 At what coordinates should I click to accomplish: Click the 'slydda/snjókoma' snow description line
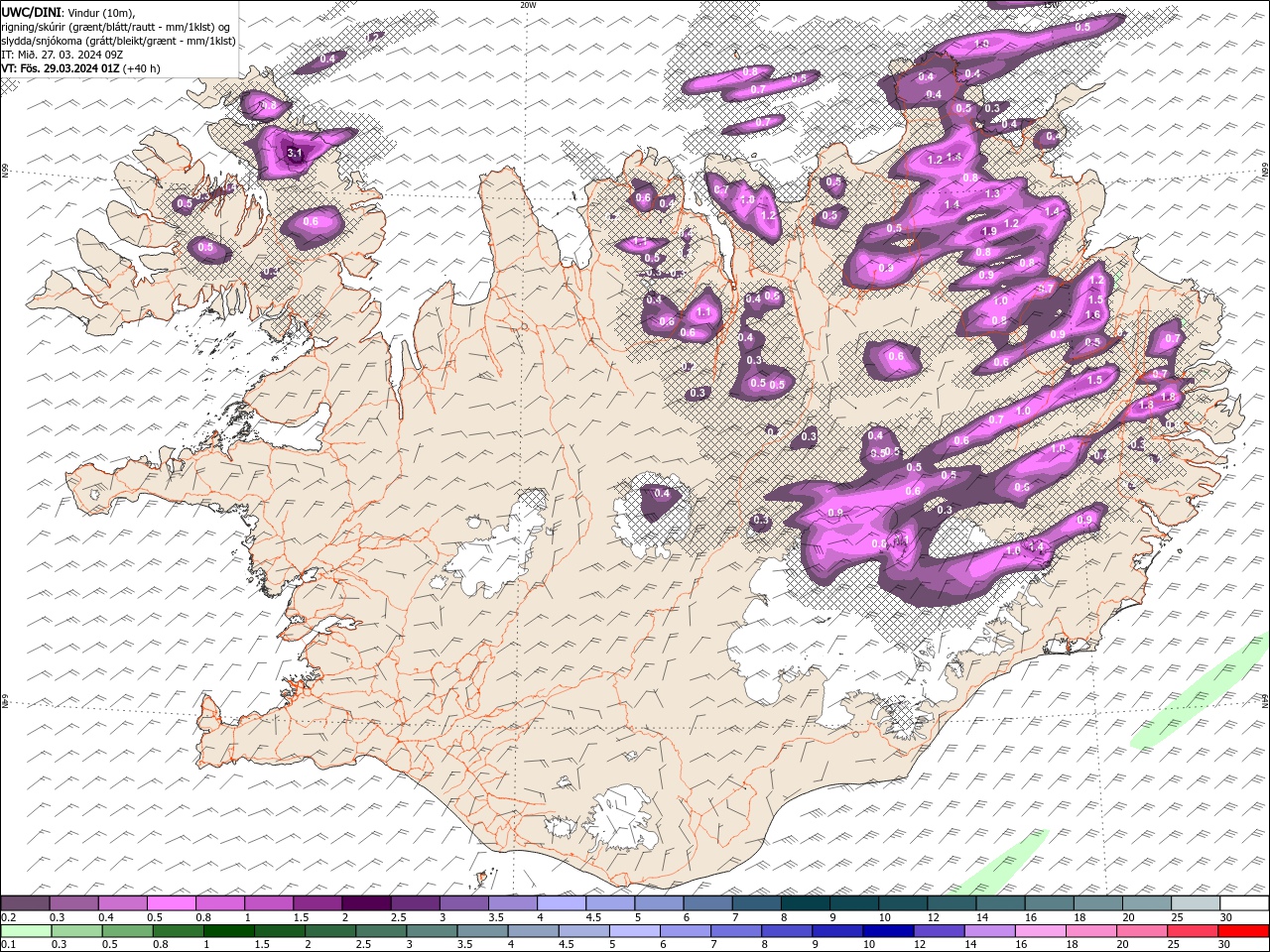tap(119, 41)
